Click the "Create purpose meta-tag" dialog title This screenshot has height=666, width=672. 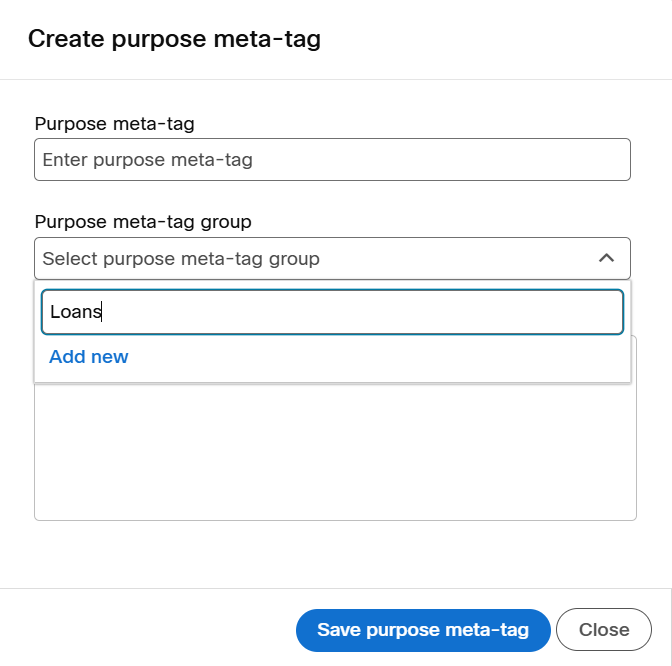tap(174, 39)
